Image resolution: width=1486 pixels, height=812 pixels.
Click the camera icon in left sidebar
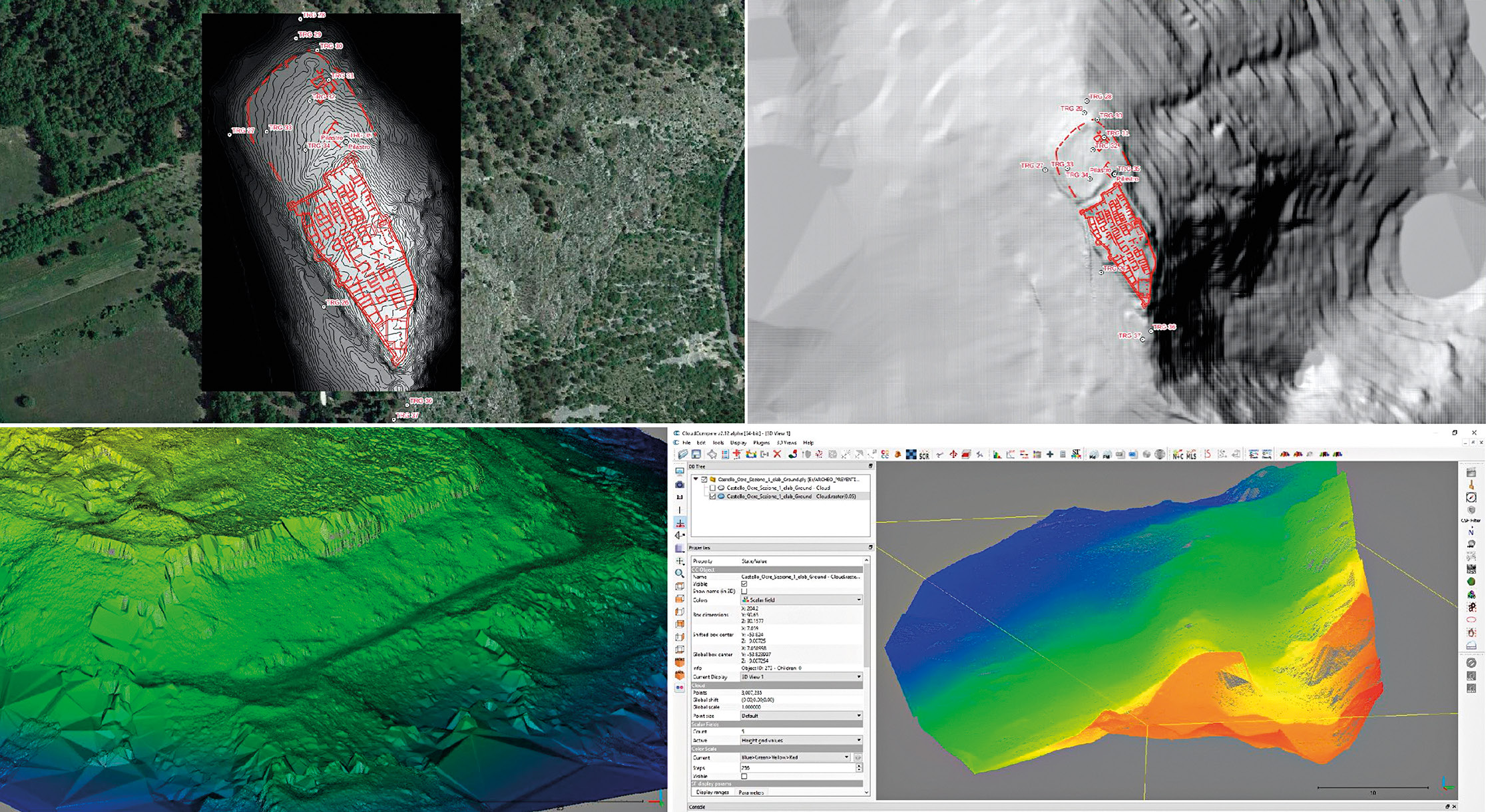pyautogui.click(x=680, y=485)
